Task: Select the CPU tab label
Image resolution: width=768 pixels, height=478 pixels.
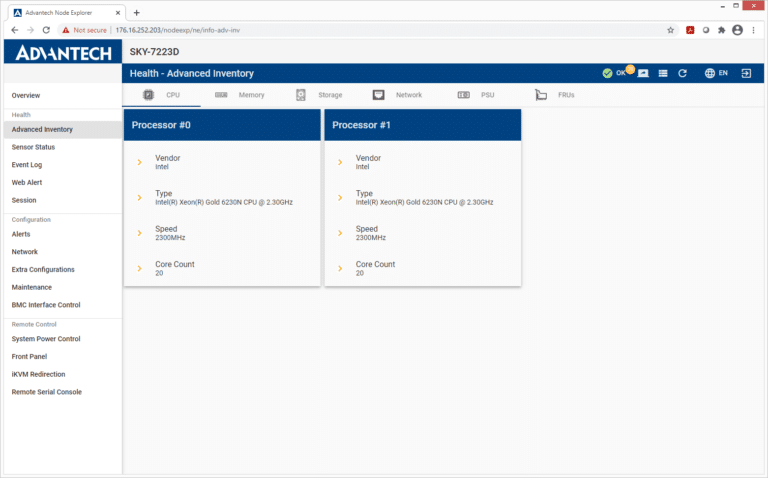Action: 173,95
